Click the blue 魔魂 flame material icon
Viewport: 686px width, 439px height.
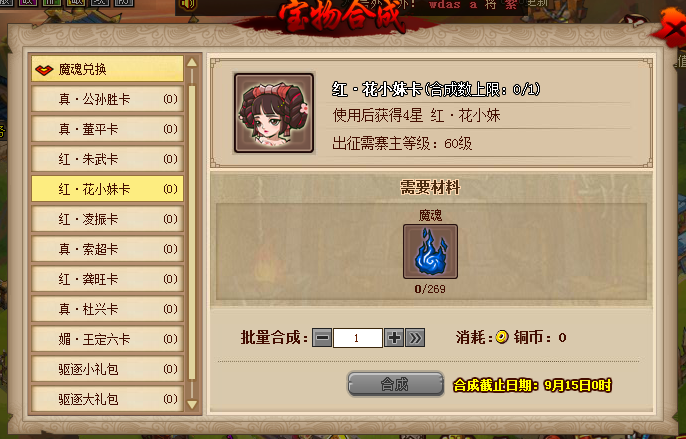(430, 252)
